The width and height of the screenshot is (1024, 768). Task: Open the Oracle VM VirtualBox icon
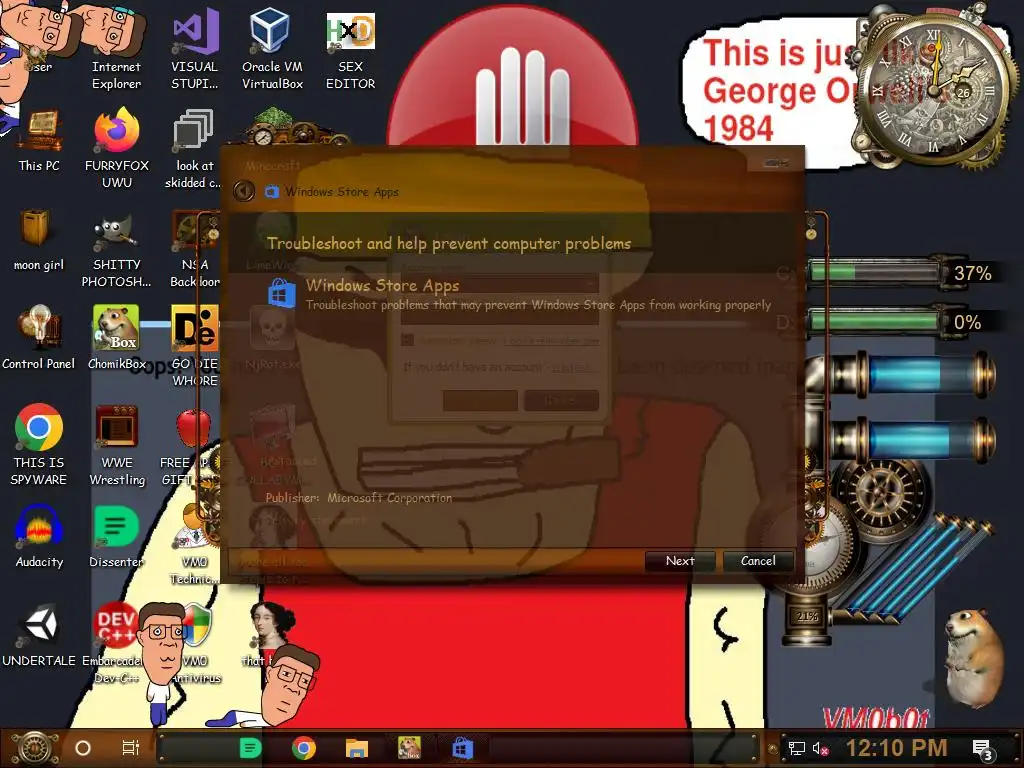272,49
